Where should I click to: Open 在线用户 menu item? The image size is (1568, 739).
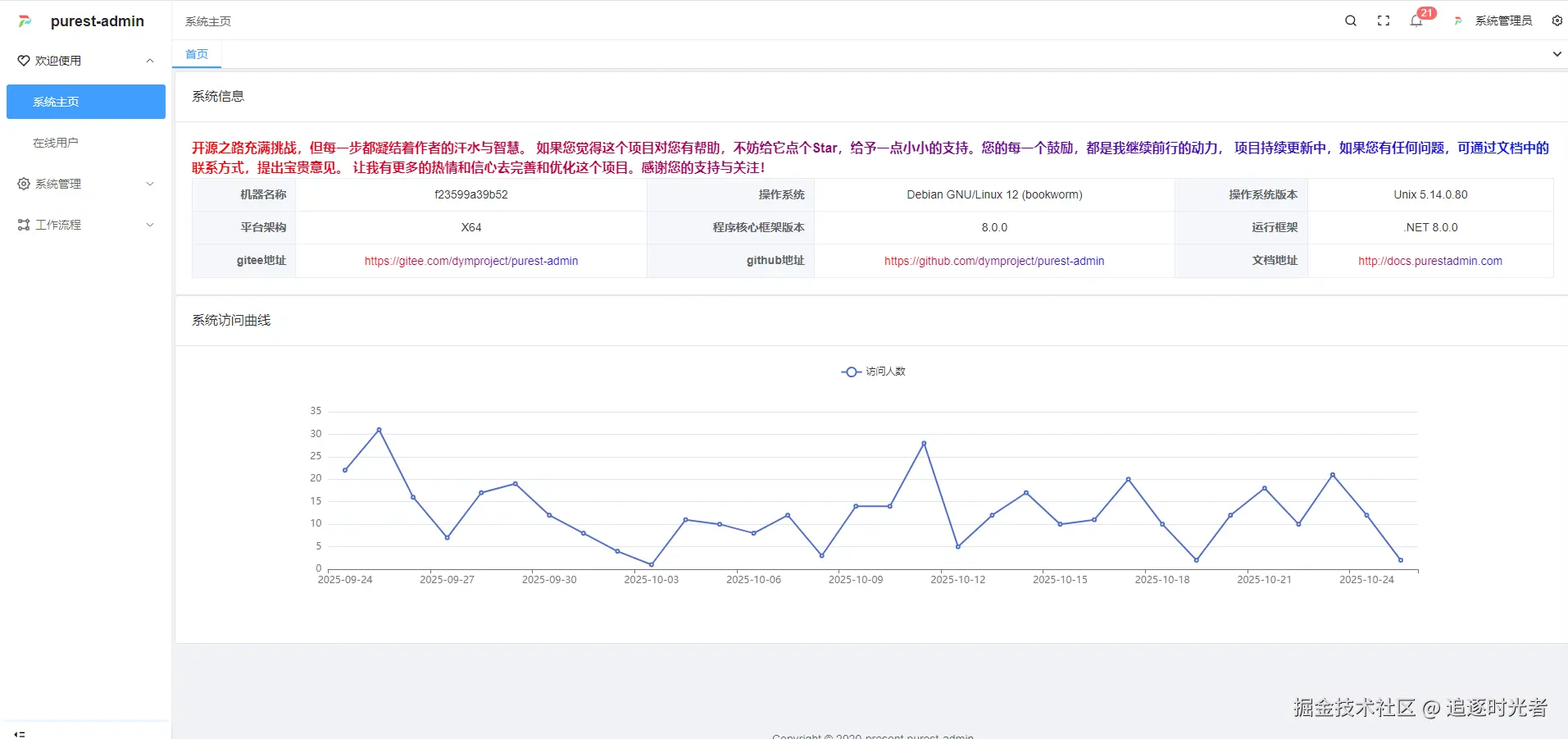pyautogui.click(x=56, y=143)
